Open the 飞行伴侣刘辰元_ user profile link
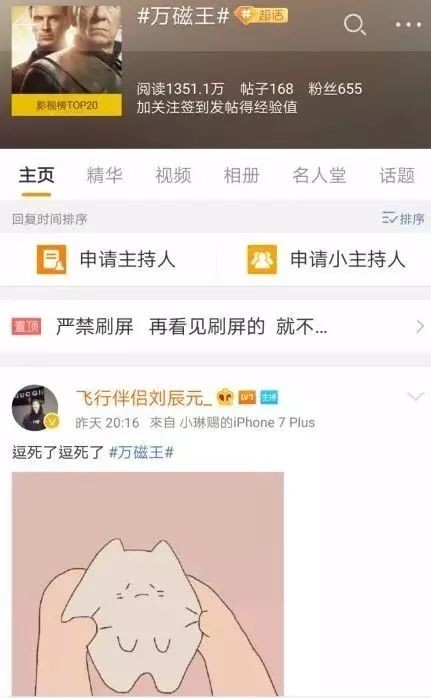431x698 pixels. (143, 397)
